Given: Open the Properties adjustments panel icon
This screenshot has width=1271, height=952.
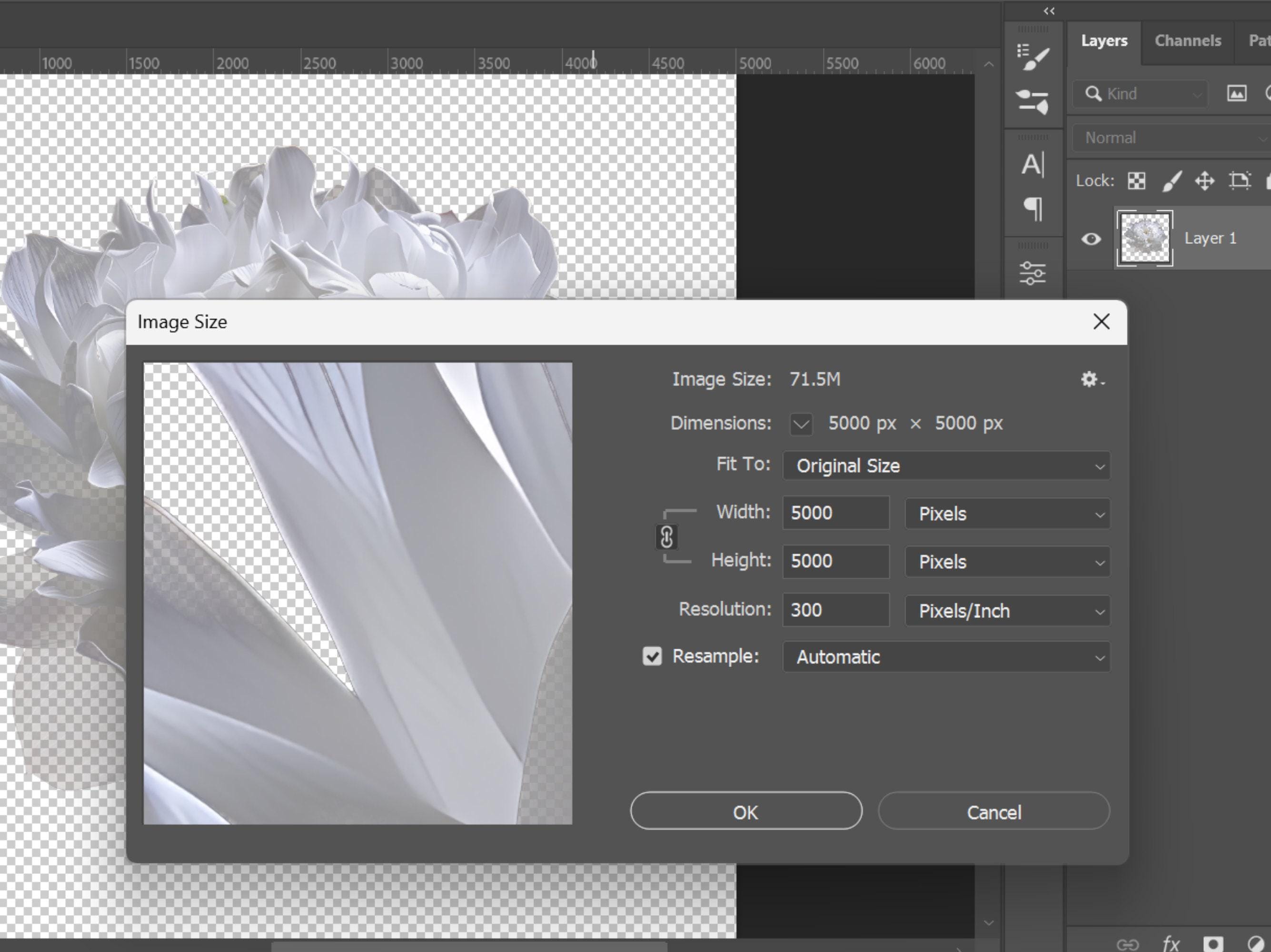Looking at the screenshot, I should point(1033,274).
